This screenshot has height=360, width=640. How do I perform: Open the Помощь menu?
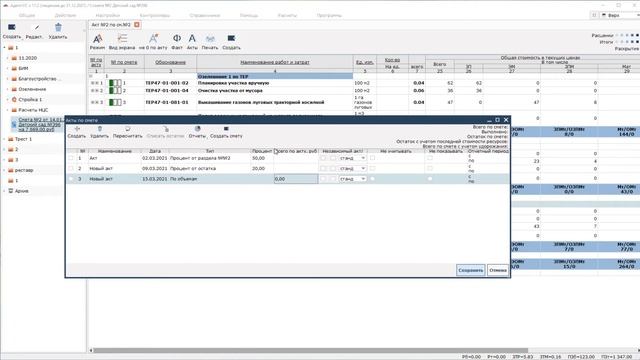(x=249, y=16)
